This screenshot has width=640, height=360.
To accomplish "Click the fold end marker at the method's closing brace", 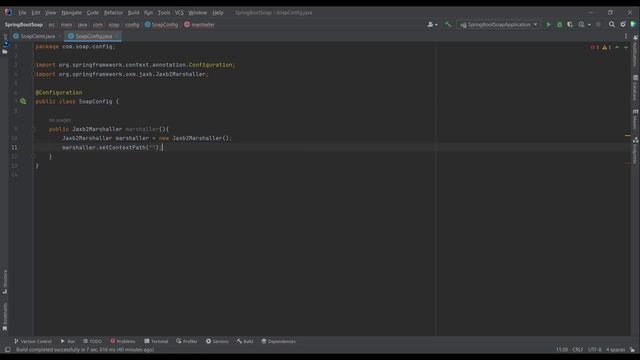I will tap(33, 156).
